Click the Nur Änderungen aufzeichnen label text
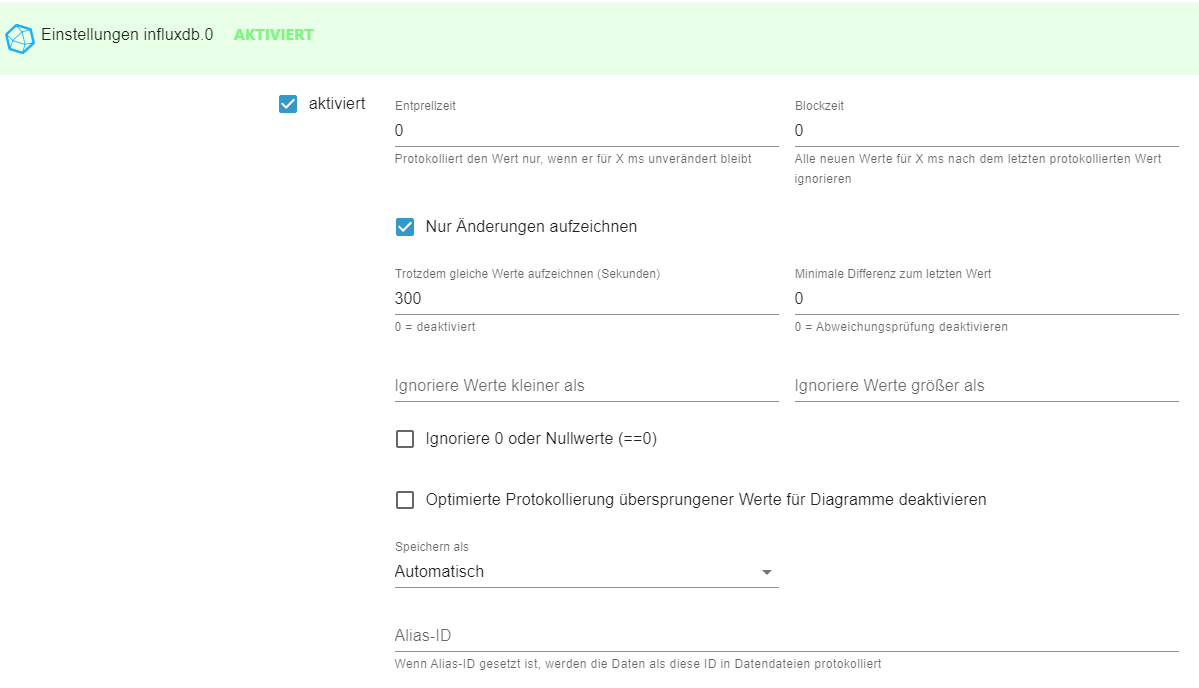Image resolution: width=1199 pixels, height=688 pixels. click(531, 227)
